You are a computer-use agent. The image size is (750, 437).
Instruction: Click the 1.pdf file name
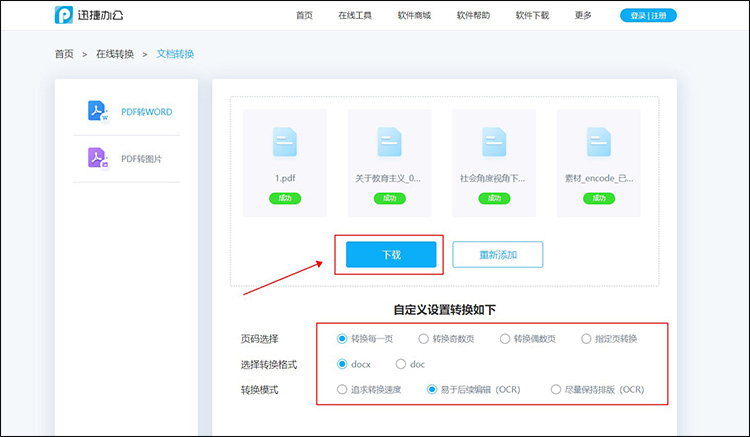click(x=285, y=178)
